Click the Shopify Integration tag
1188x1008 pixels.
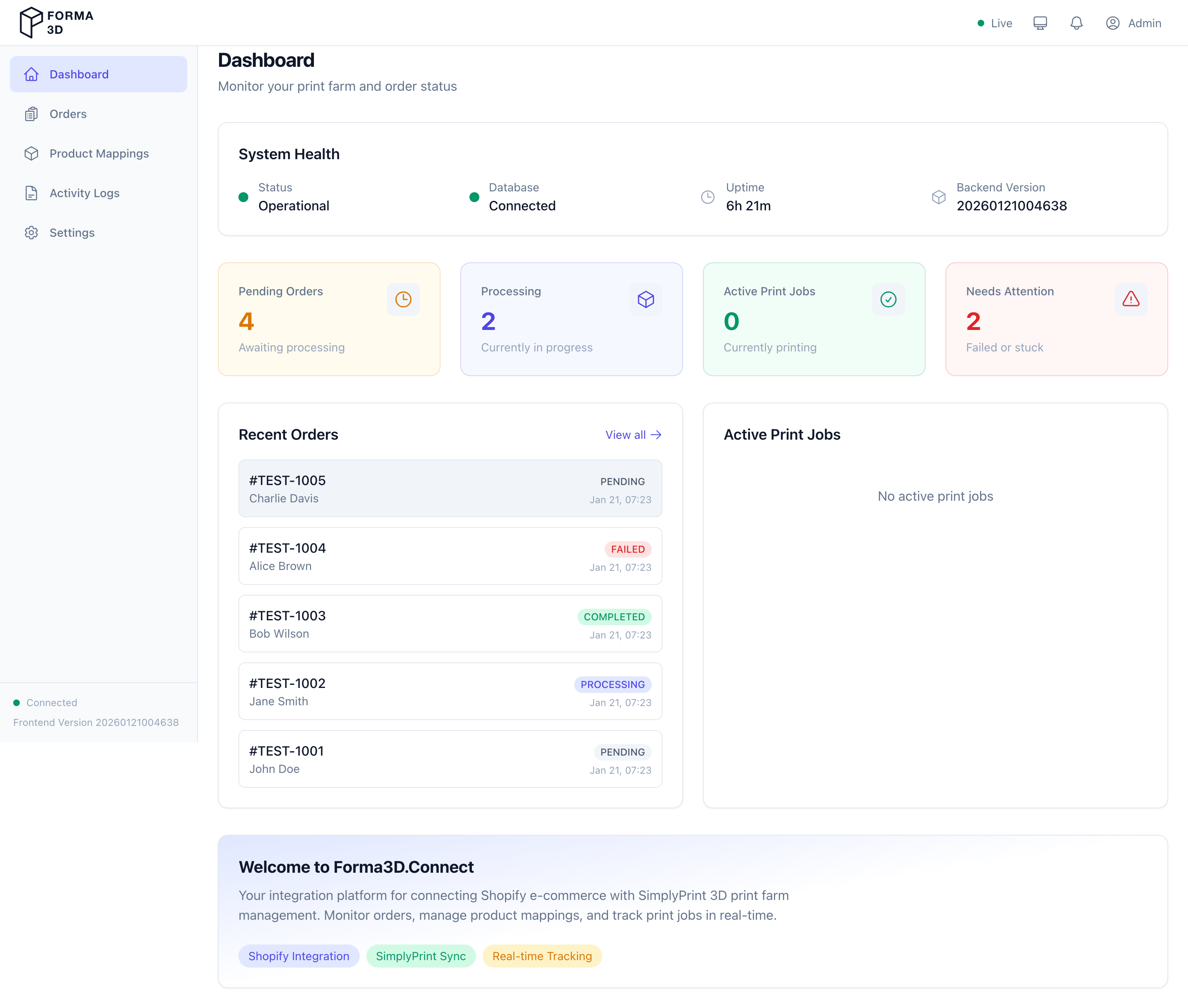[298, 956]
